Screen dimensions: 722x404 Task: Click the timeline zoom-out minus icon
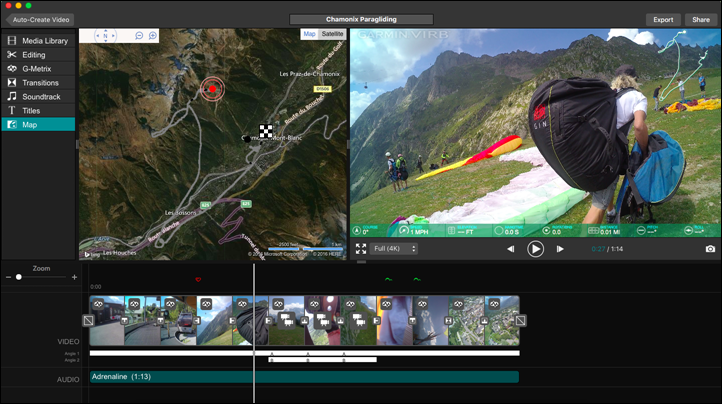(7, 277)
